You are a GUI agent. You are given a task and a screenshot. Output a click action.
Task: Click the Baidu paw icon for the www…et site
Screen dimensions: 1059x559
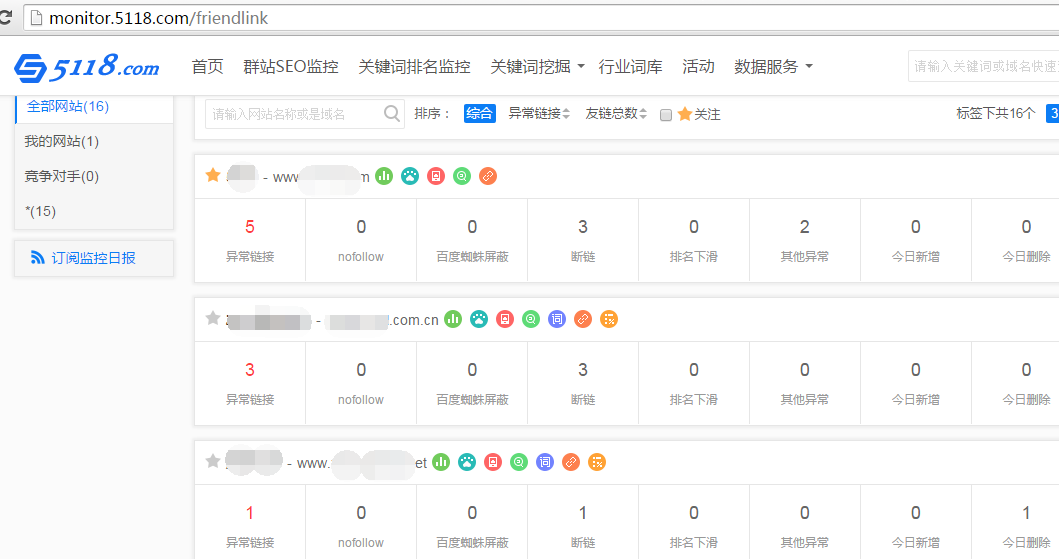point(467,462)
